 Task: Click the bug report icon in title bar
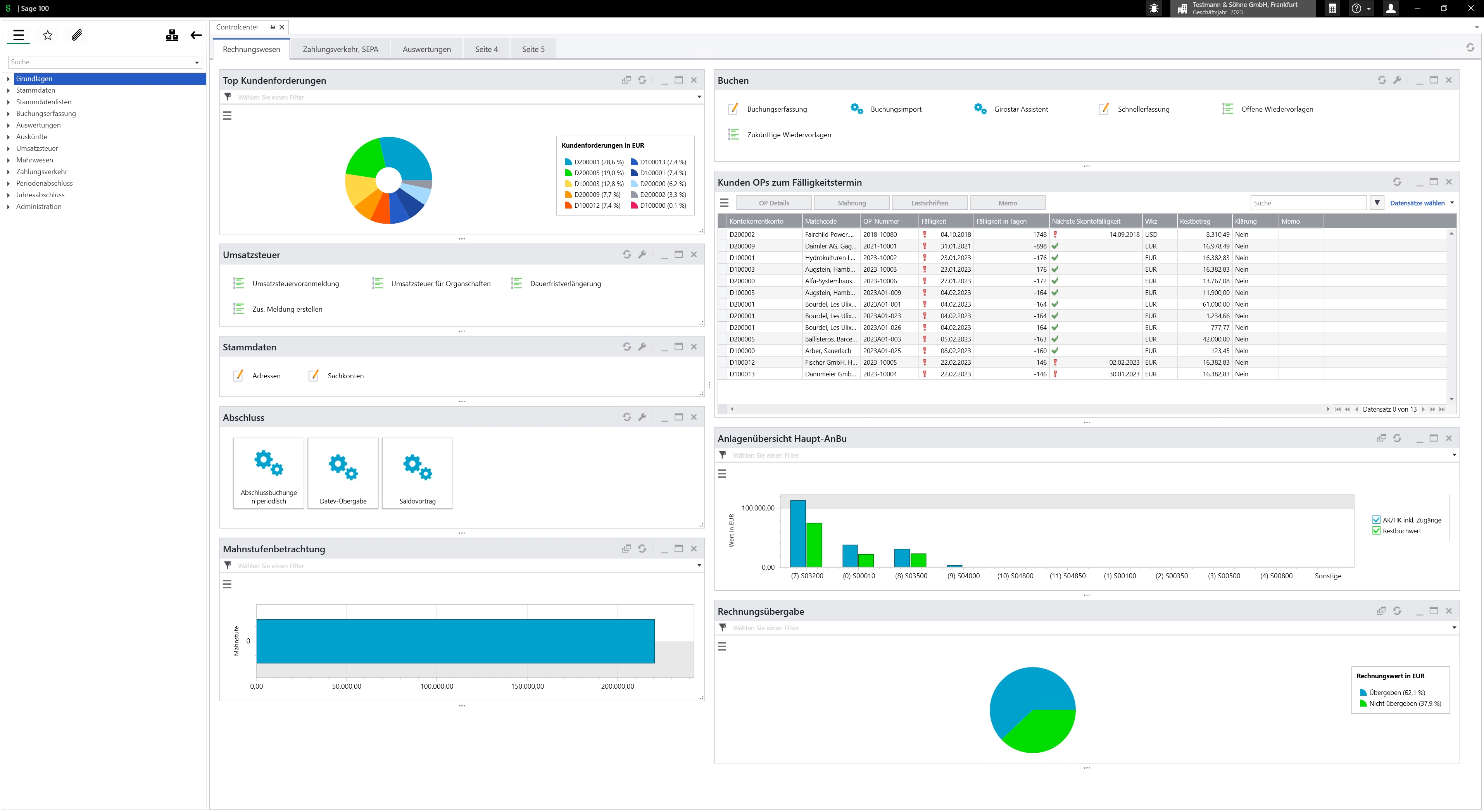coord(1154,9)
